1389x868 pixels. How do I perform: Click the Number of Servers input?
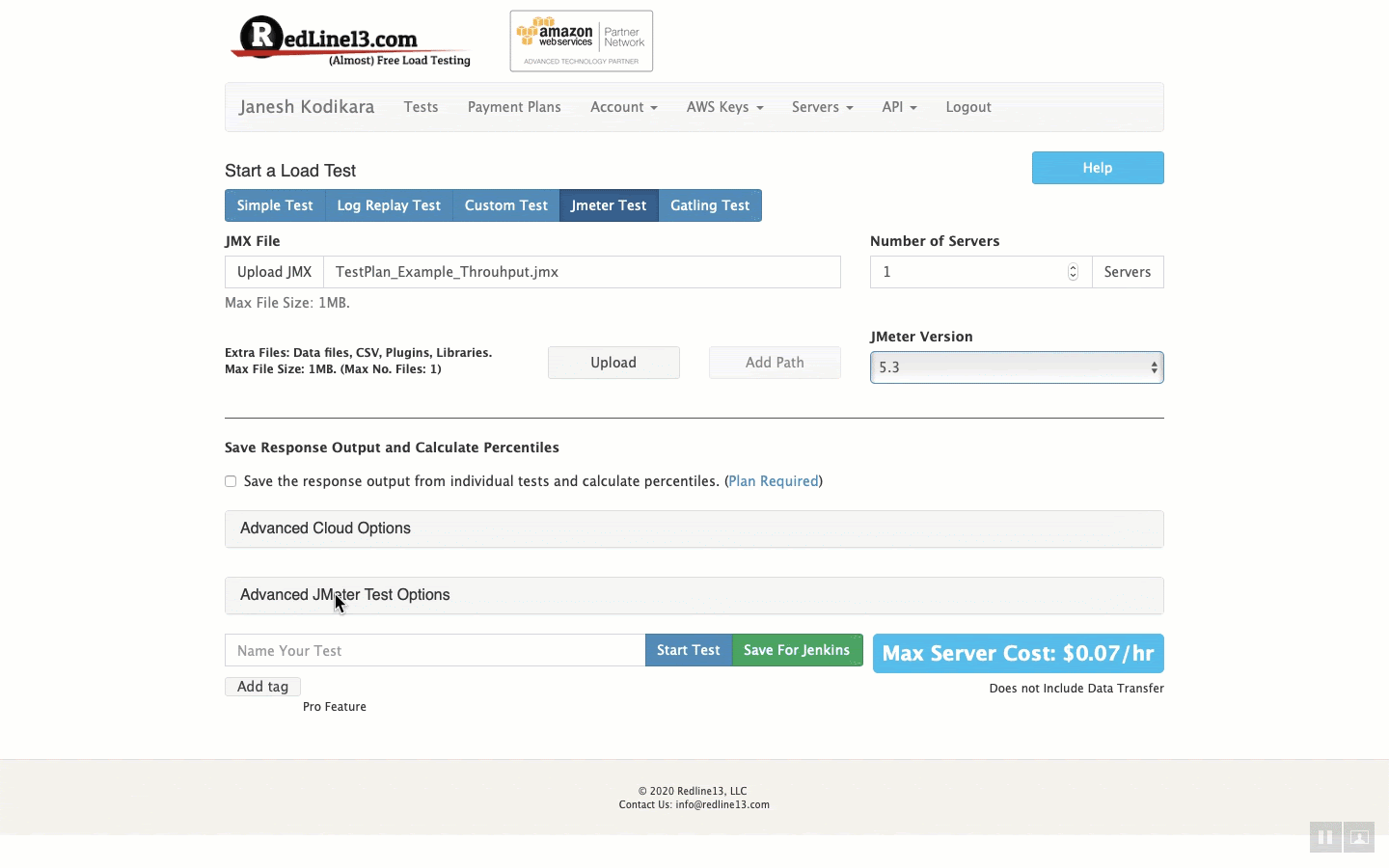click(981, 272)
